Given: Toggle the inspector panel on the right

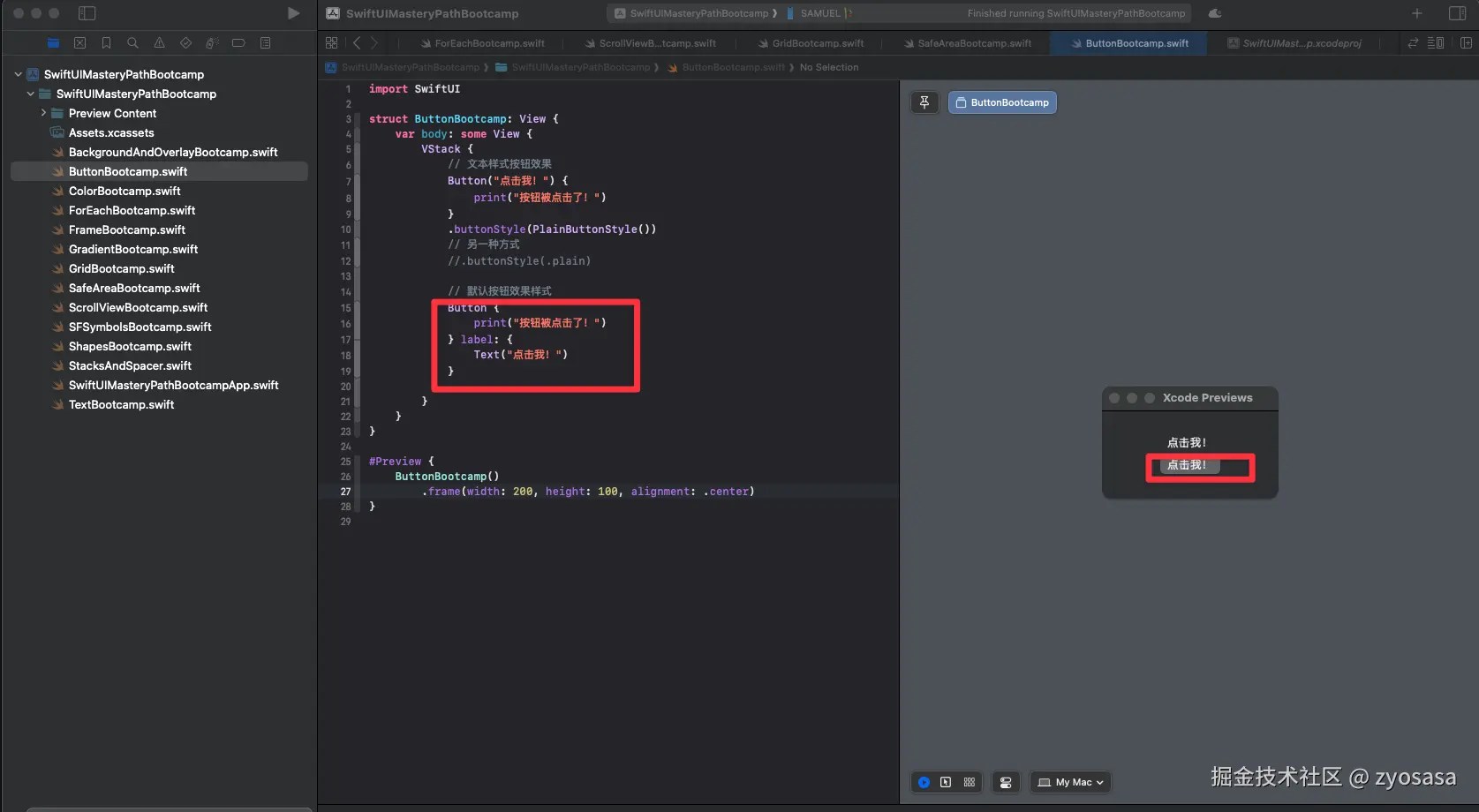Looking at the screenshot, I should coord(1458,13).
